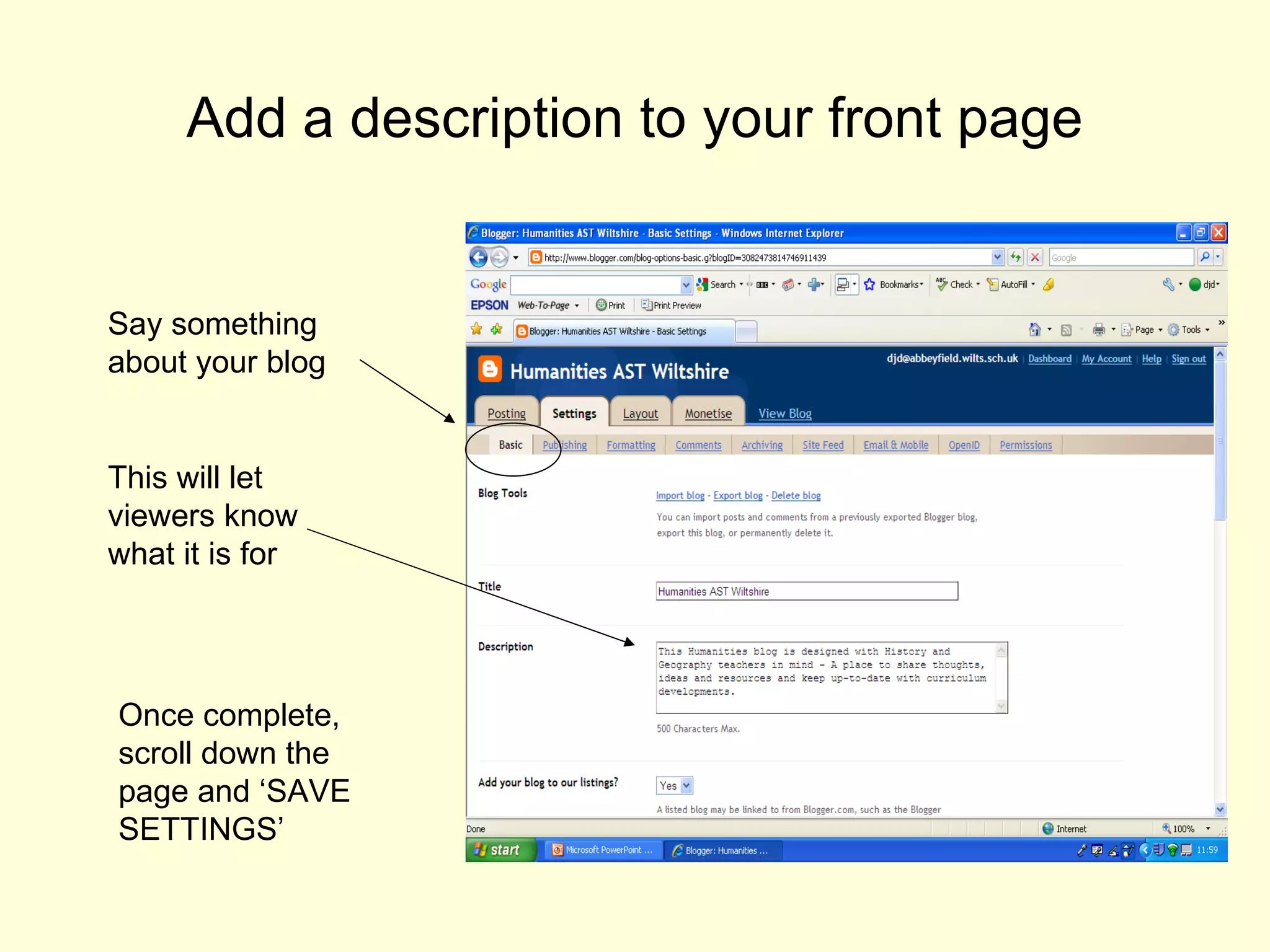The image size is (1270, 952).
Task: Open the address bar URL dropdown
Action: tap(997, 257)
